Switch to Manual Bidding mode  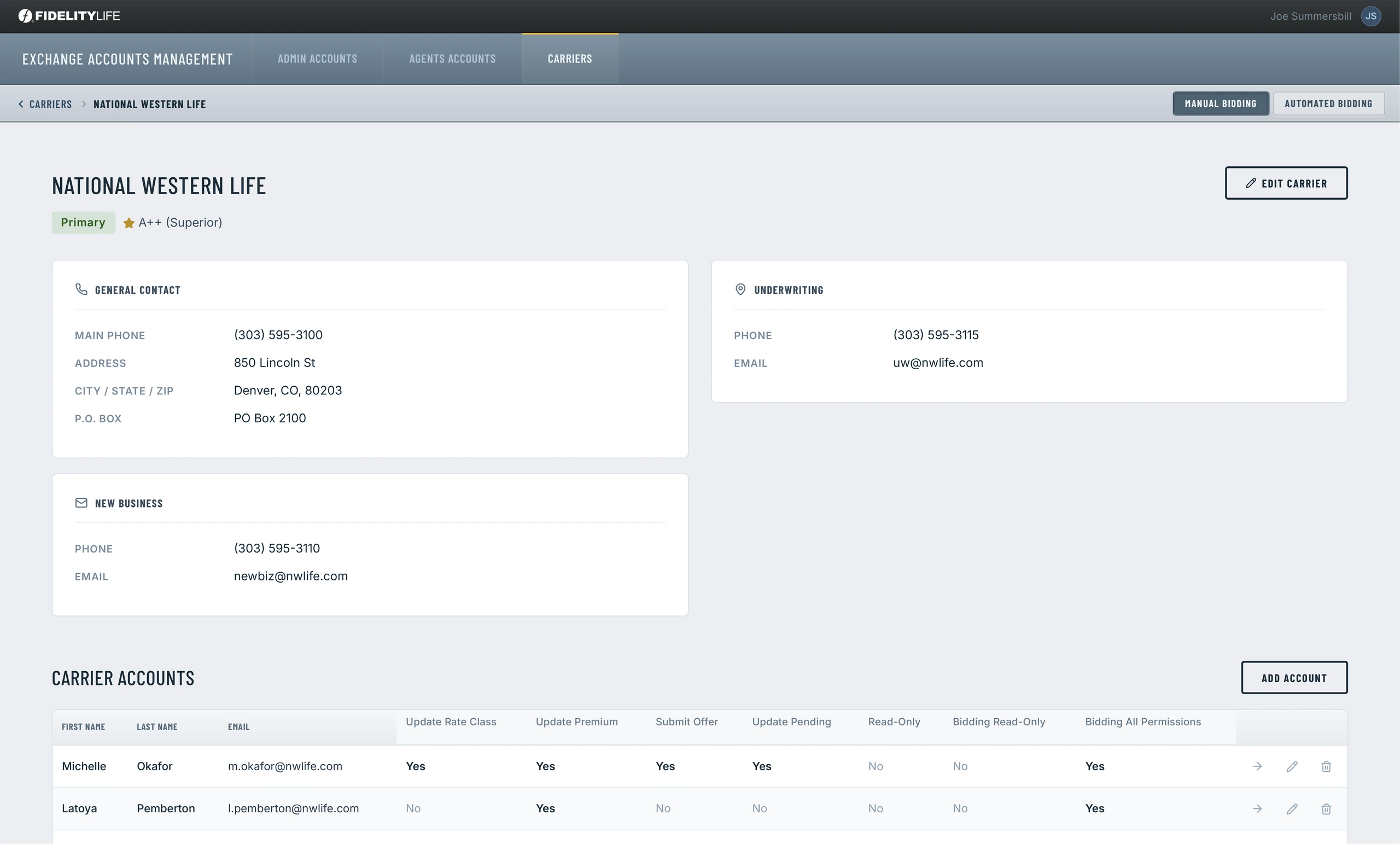(x=1221, y=103)
